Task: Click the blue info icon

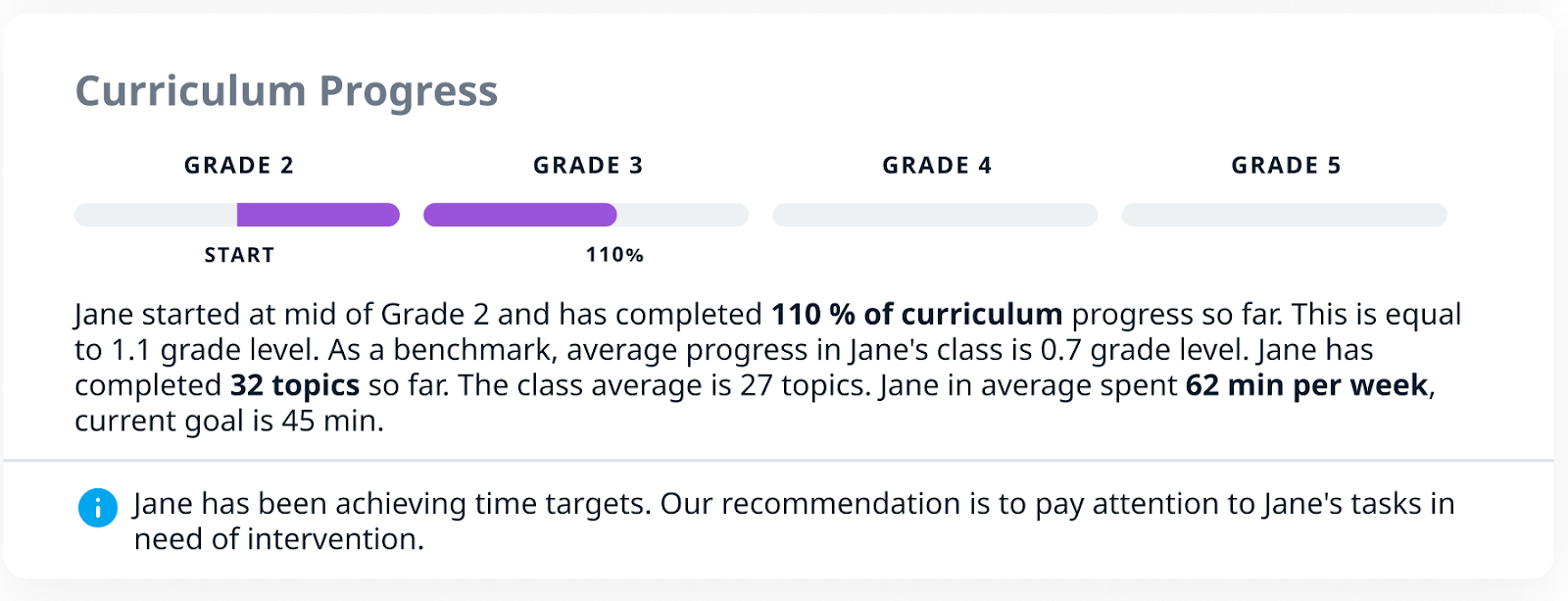Action: coord(97,508)
